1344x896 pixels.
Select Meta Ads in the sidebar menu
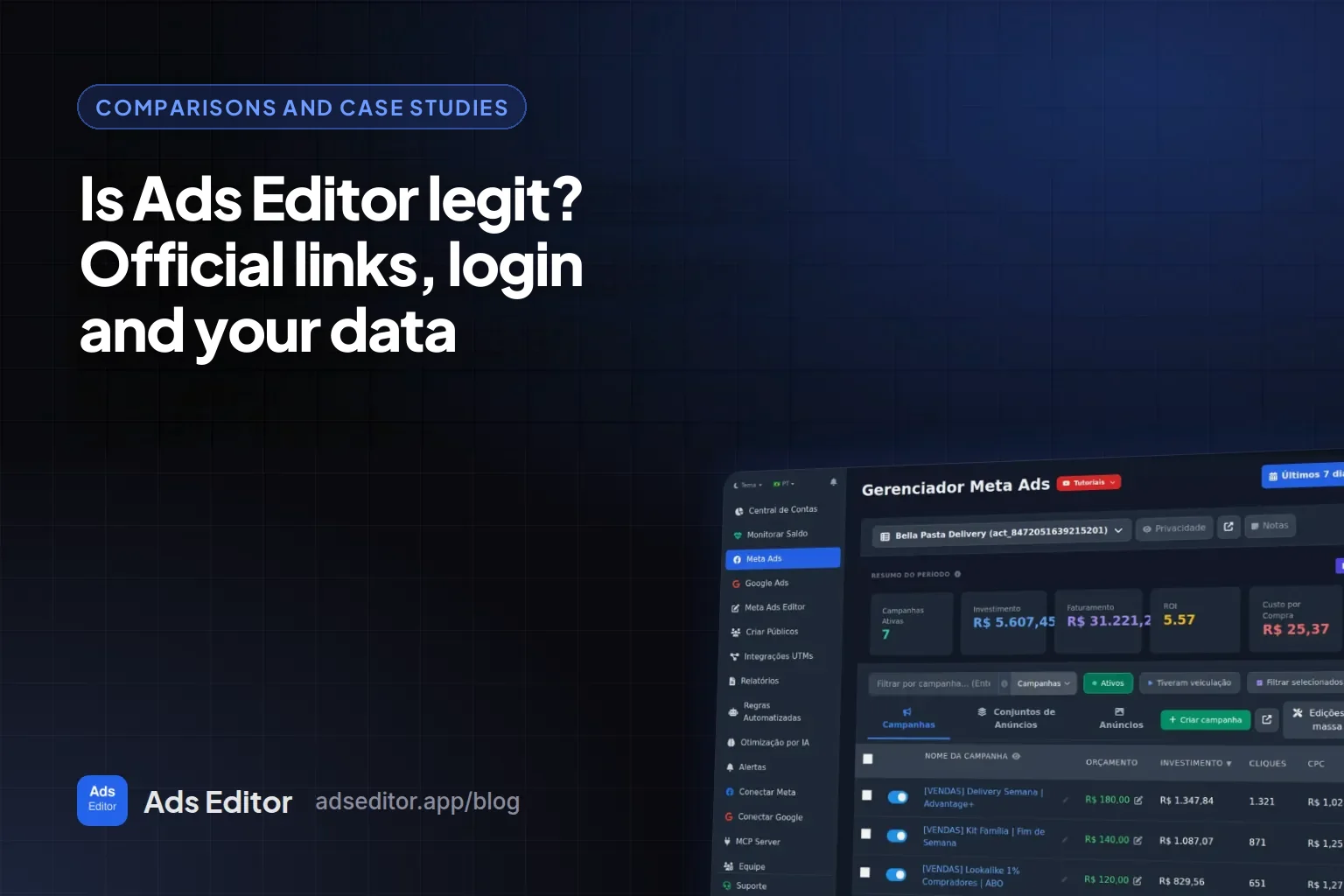click(x=782, y=558)
